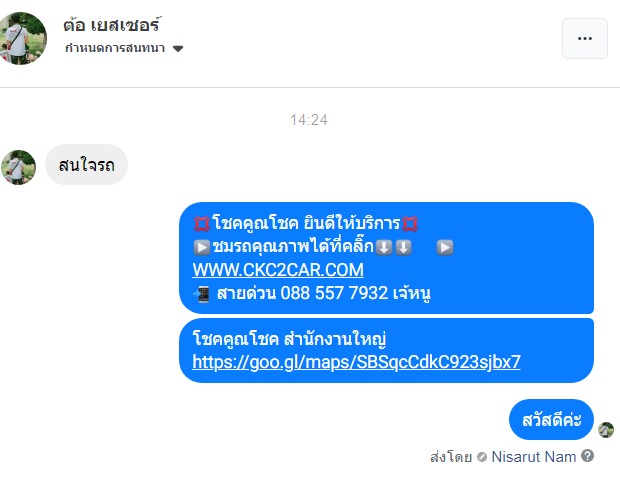Click the 14:24 timestamp

pos(309,120)
